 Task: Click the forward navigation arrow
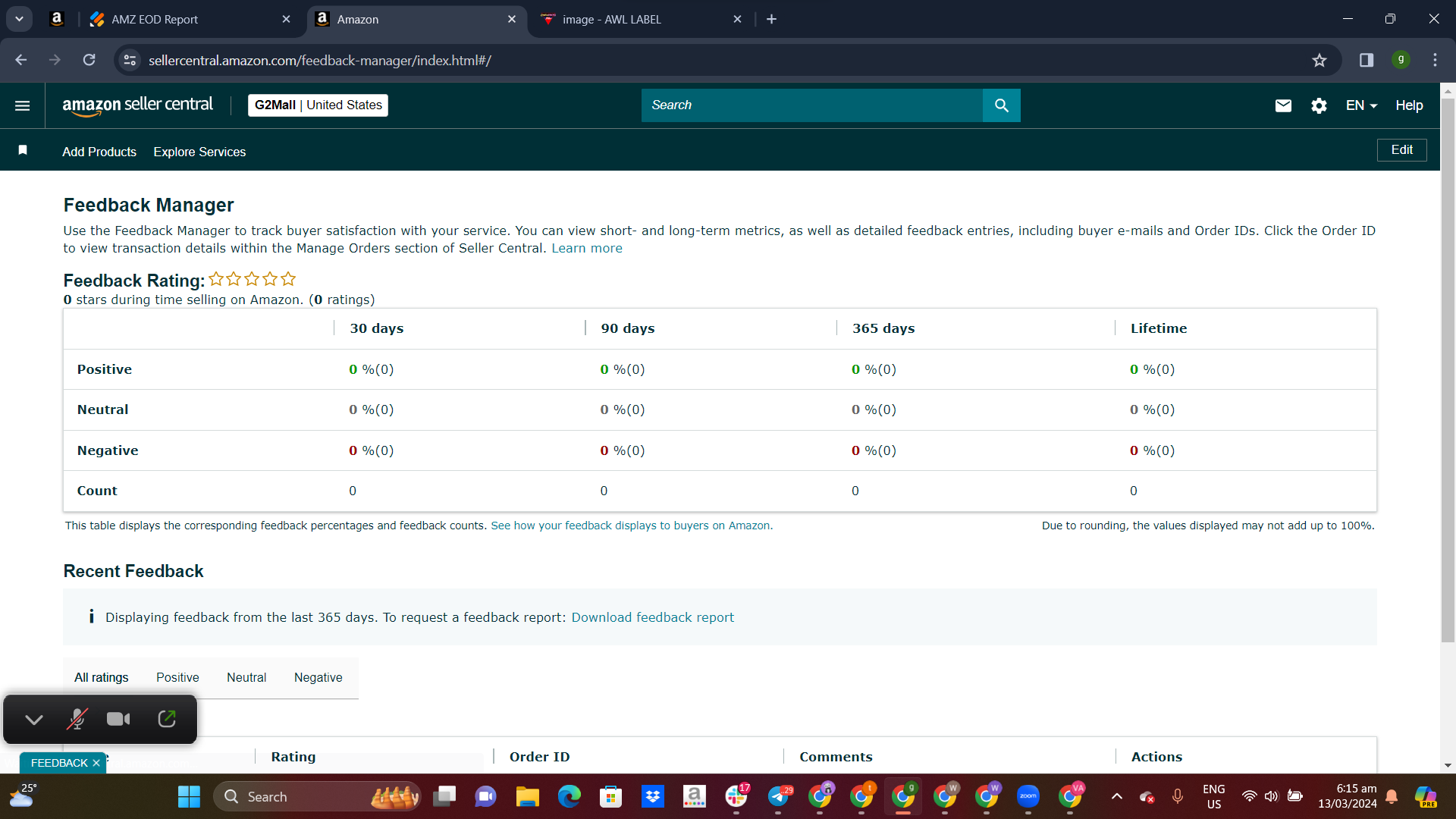point(55,60)
